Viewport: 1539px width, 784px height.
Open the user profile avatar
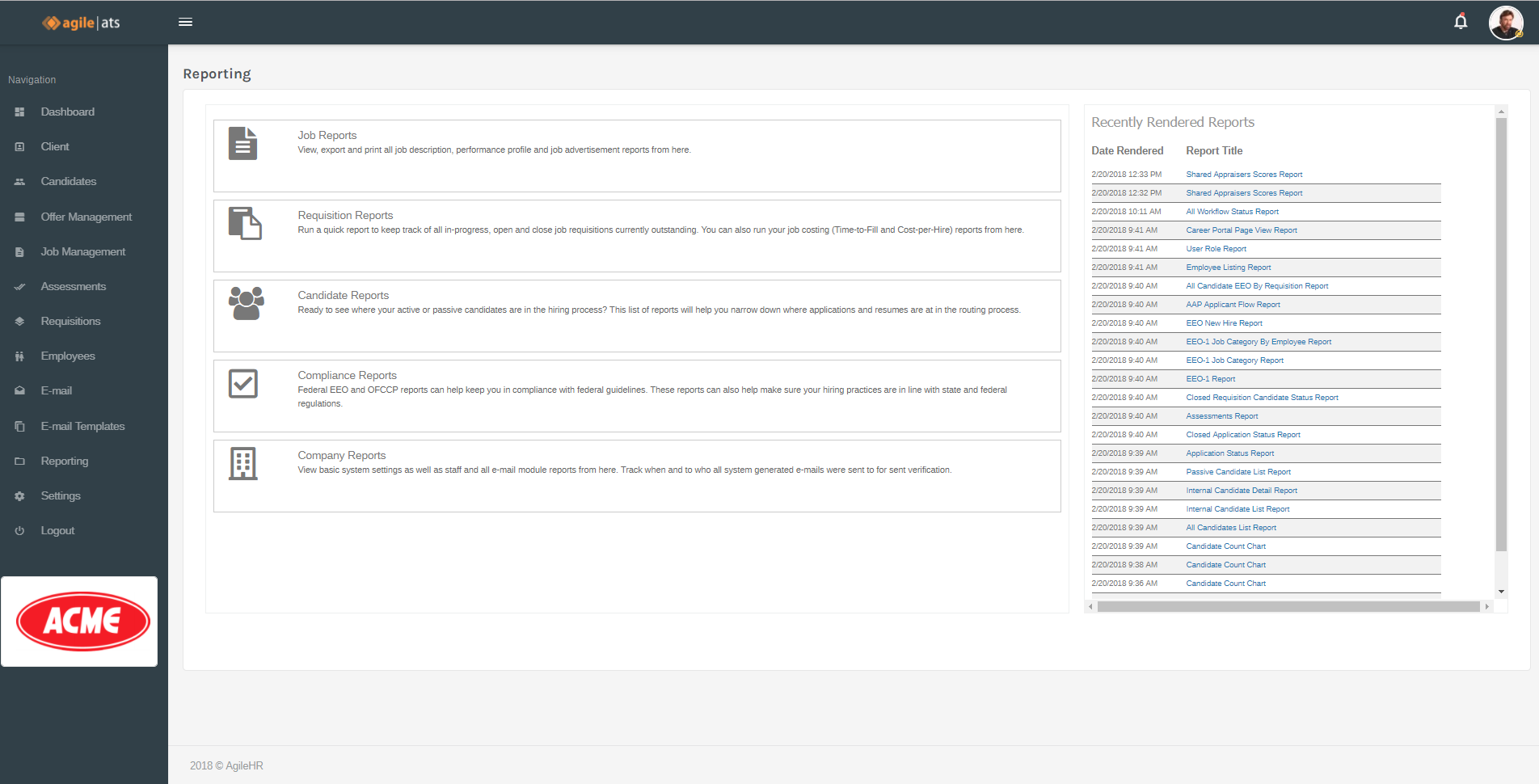[1506, 22]
